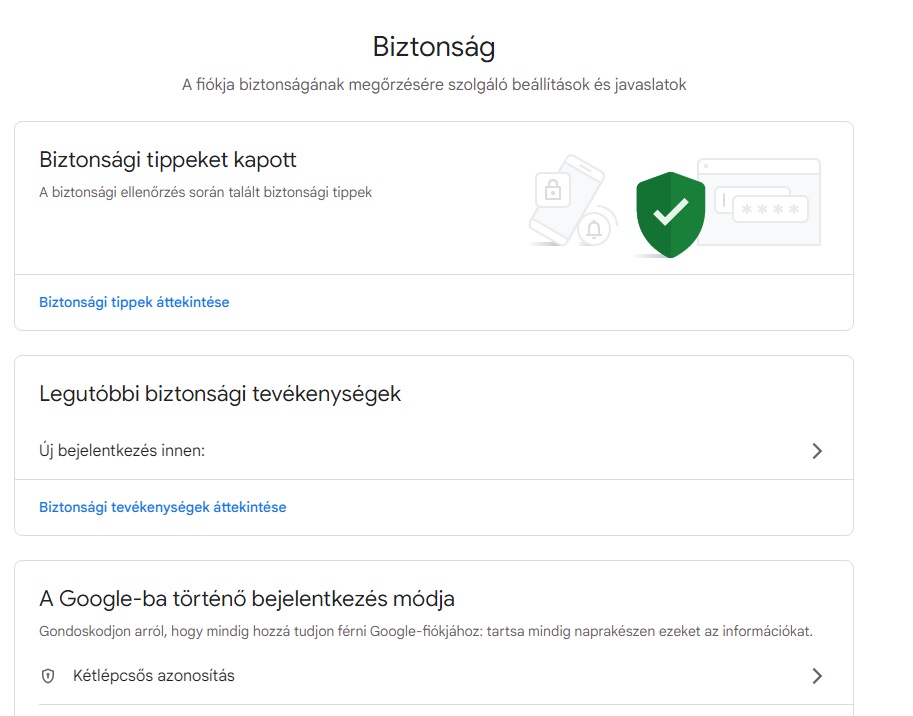
Task: Open Biztonsági tippek áttekintése link
Action: click(134, 302)
